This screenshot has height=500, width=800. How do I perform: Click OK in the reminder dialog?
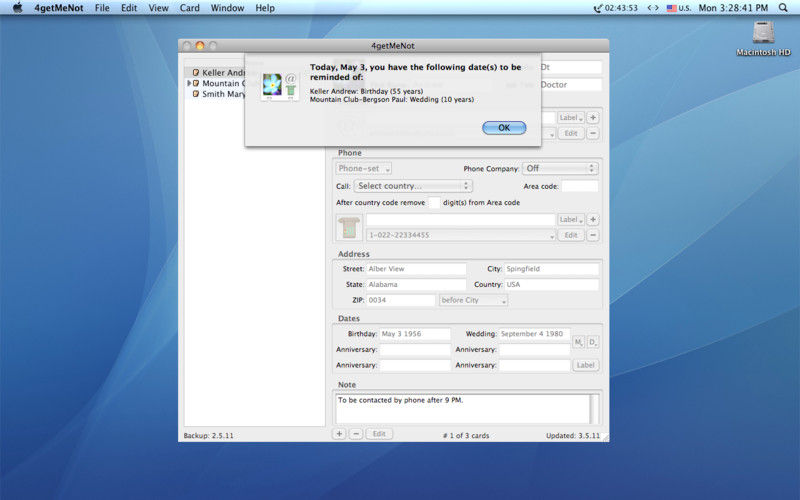click(x=504, y=128)
